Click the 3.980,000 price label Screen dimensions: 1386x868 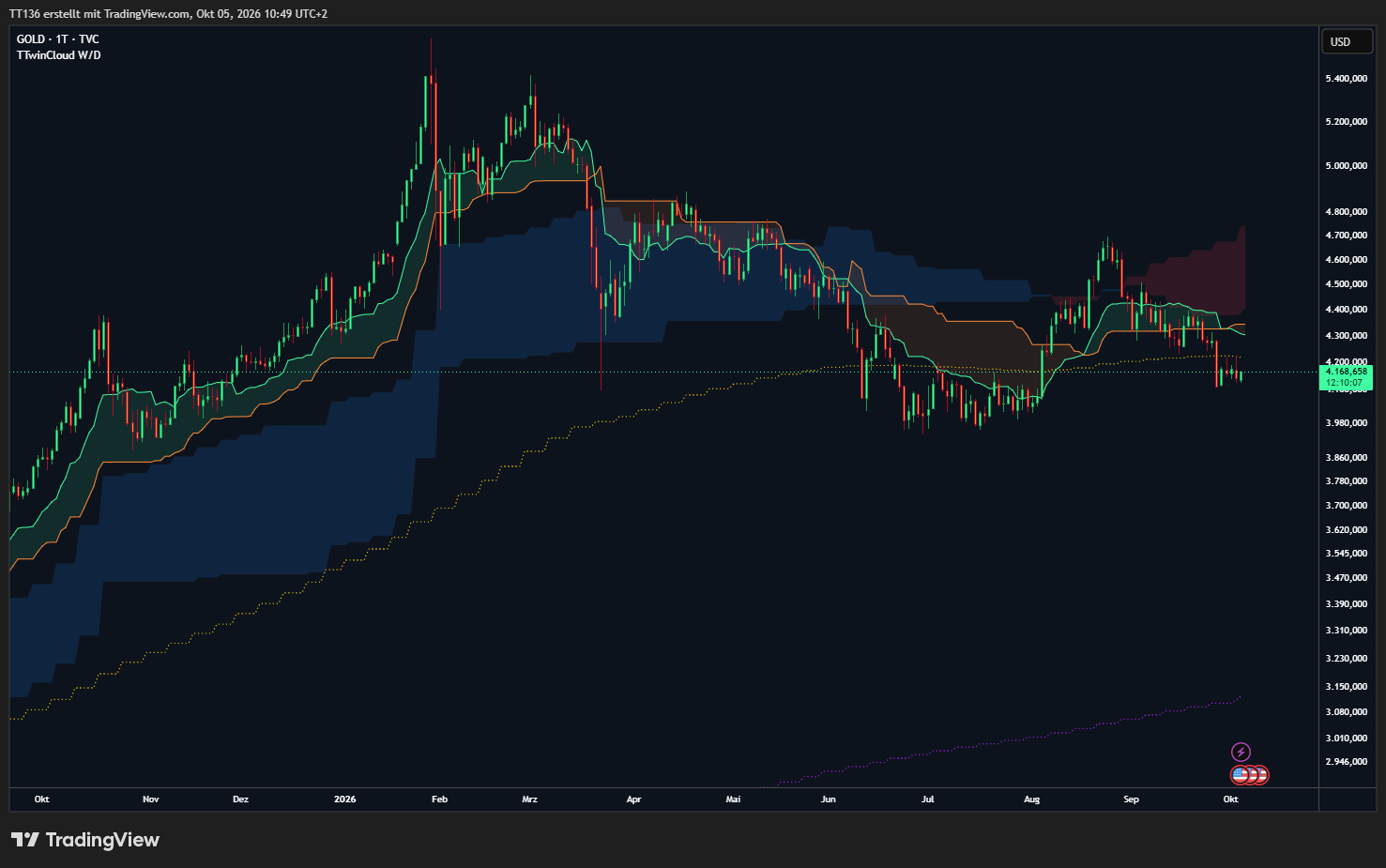point(1346,423)
